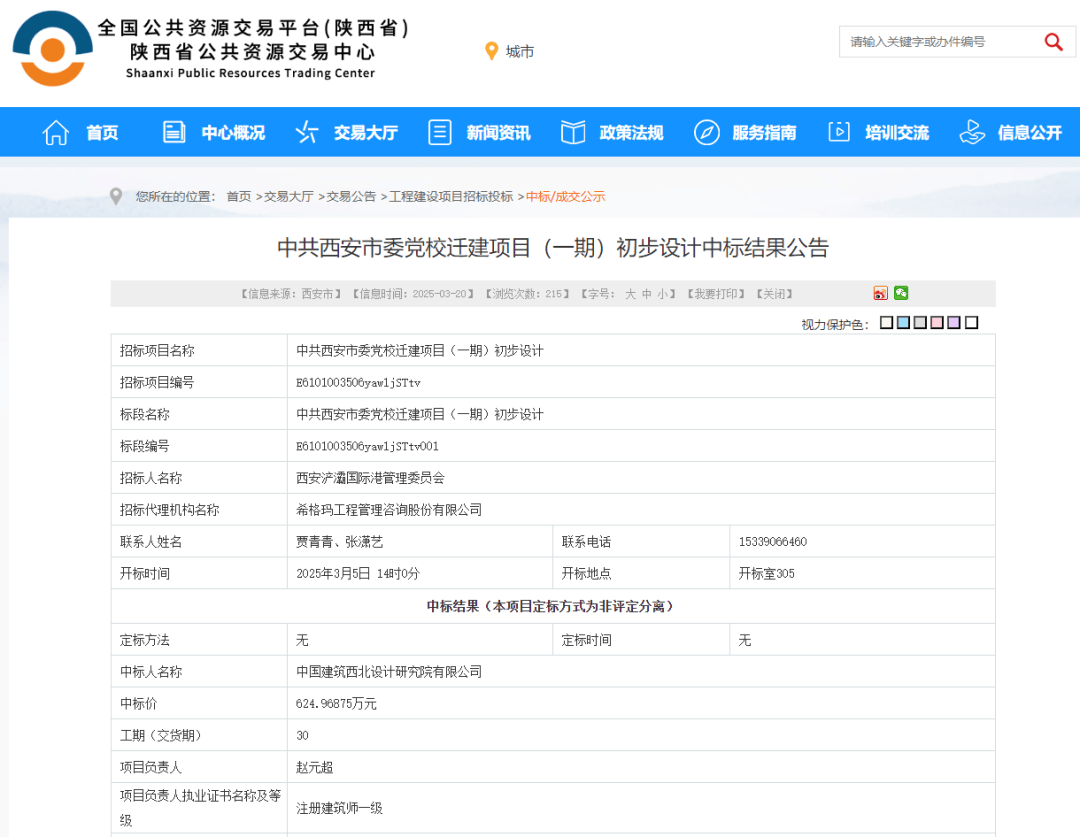Open 首页 in the main navigation
The width and height of the screenshot is (1080, 837).
tap(103, 132)
